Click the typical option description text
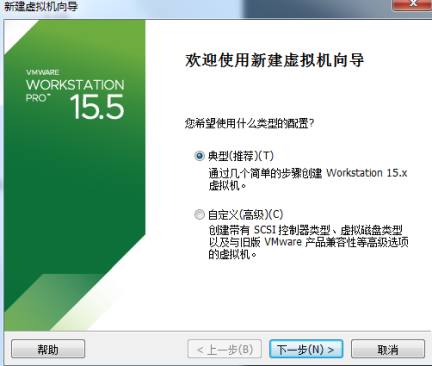 (x=308, y=179)
